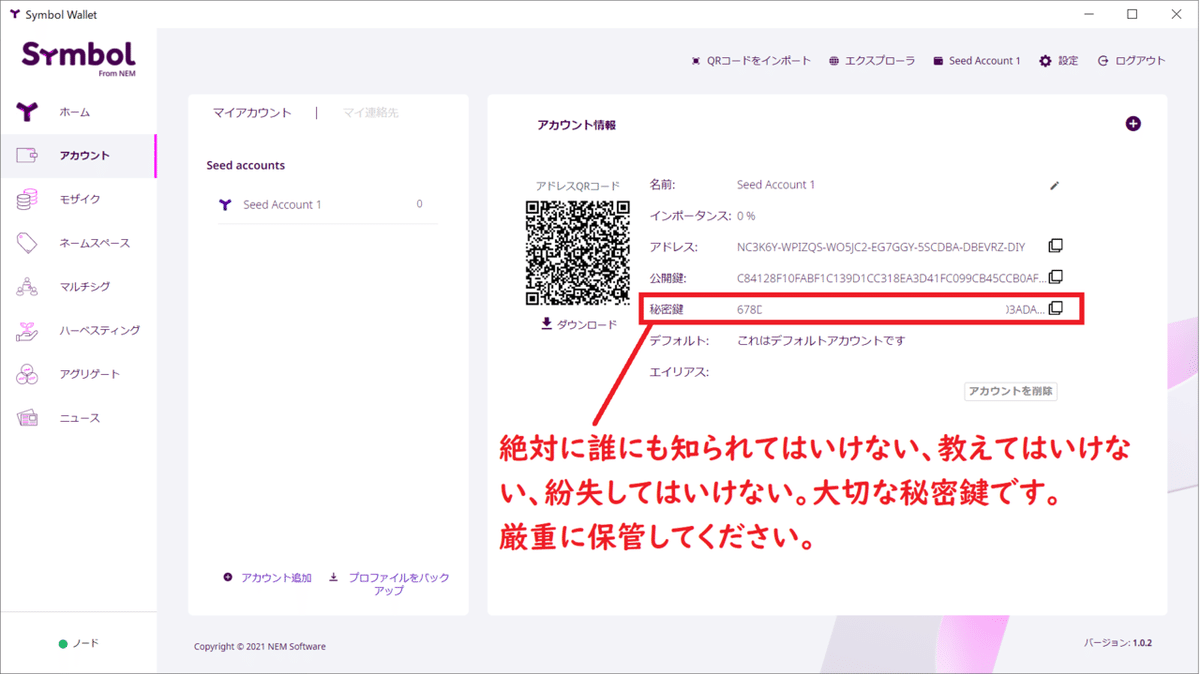Screen dimensions: 1200x674
Task: Click the settings gear icon
Action: coord(1045,61)
